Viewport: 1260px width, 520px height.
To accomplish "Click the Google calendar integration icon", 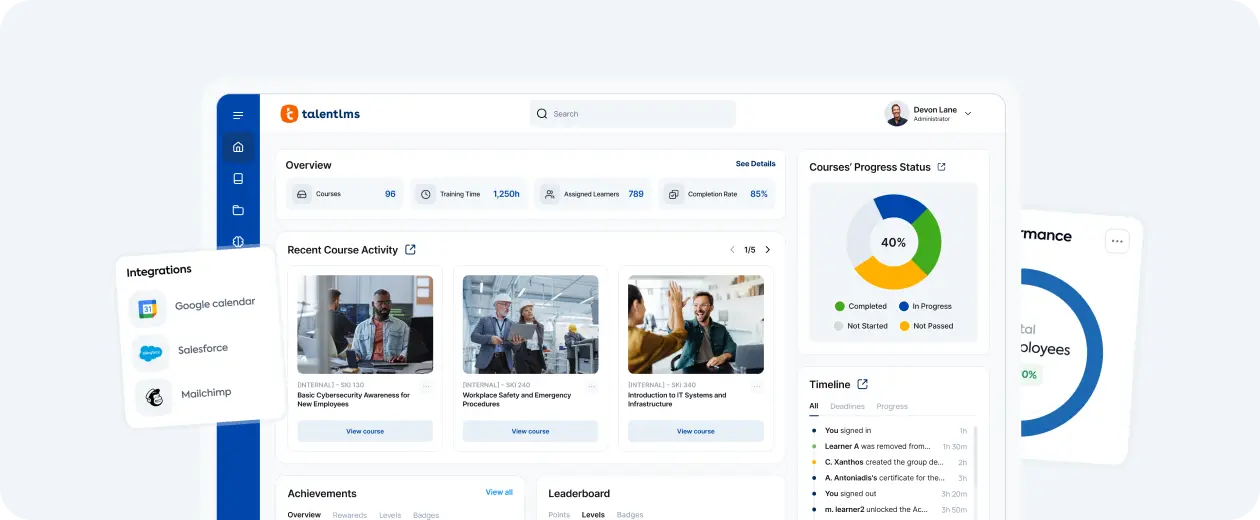I will point(148,309).
